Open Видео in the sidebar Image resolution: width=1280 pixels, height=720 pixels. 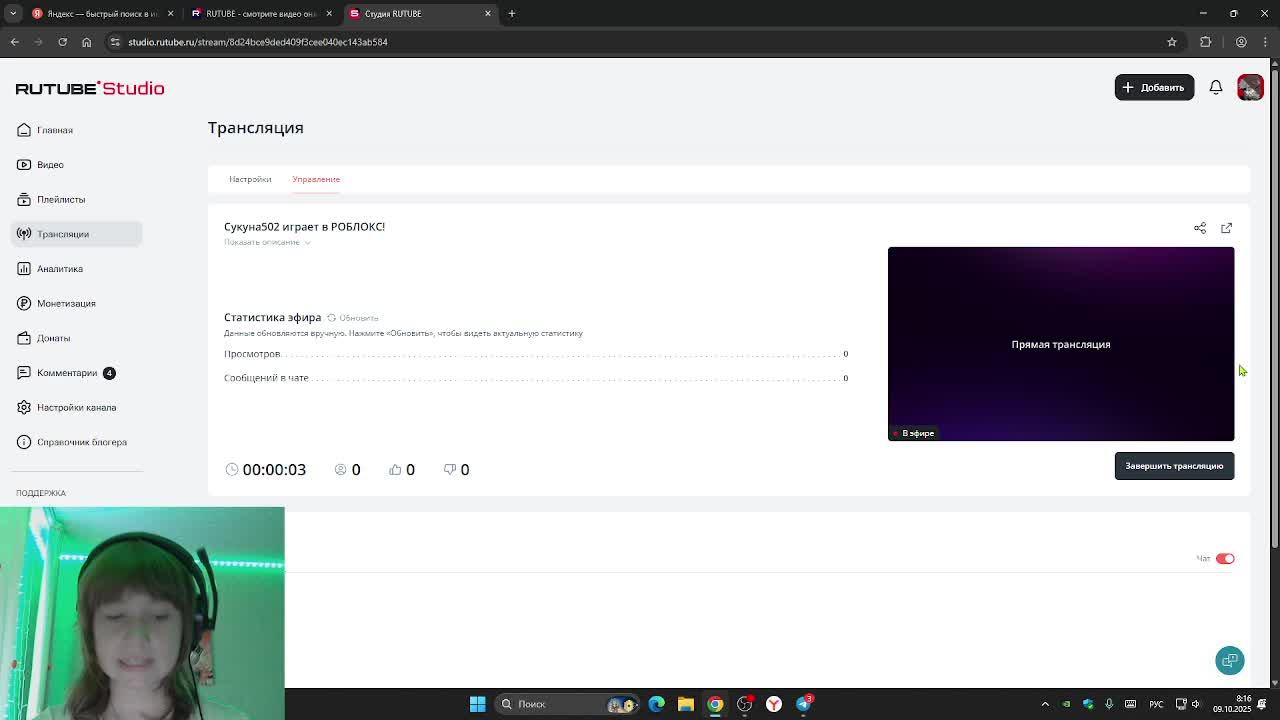tap(77, 165)
